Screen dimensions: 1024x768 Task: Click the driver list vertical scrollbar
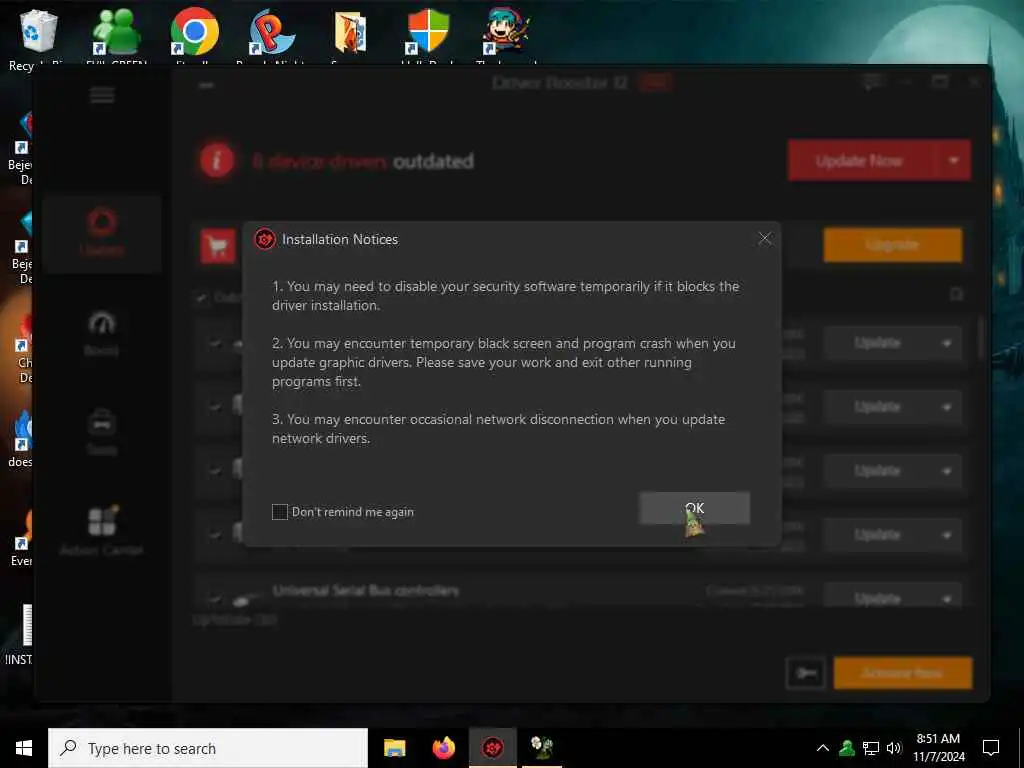(x=981, y=338)
